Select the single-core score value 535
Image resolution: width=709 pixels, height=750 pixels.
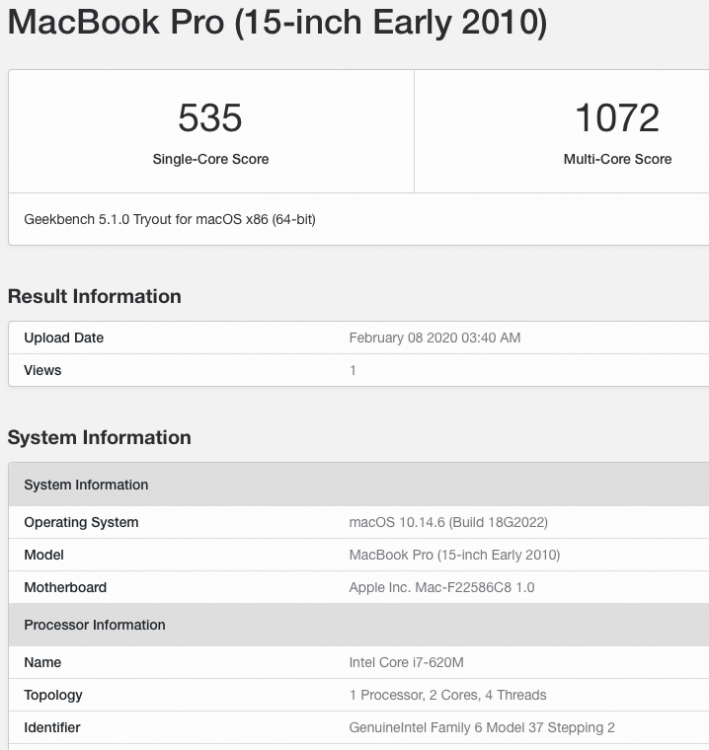(210, 118)
